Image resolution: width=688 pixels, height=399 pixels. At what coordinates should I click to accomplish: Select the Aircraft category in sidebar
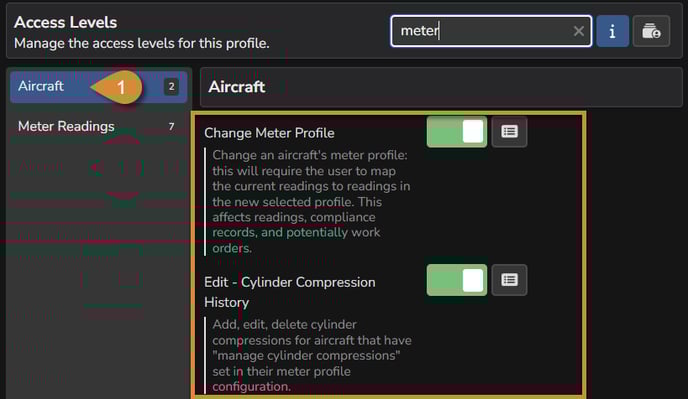click(x=99, y=86)
